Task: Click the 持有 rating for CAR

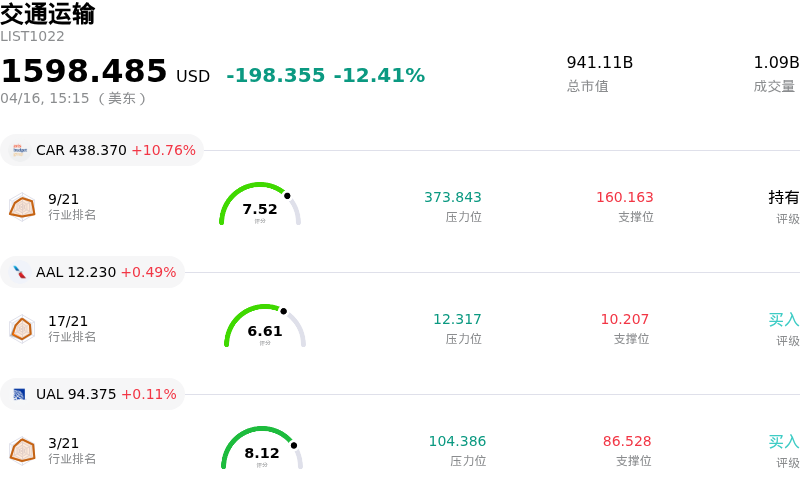Action: [x=784, y=197]
